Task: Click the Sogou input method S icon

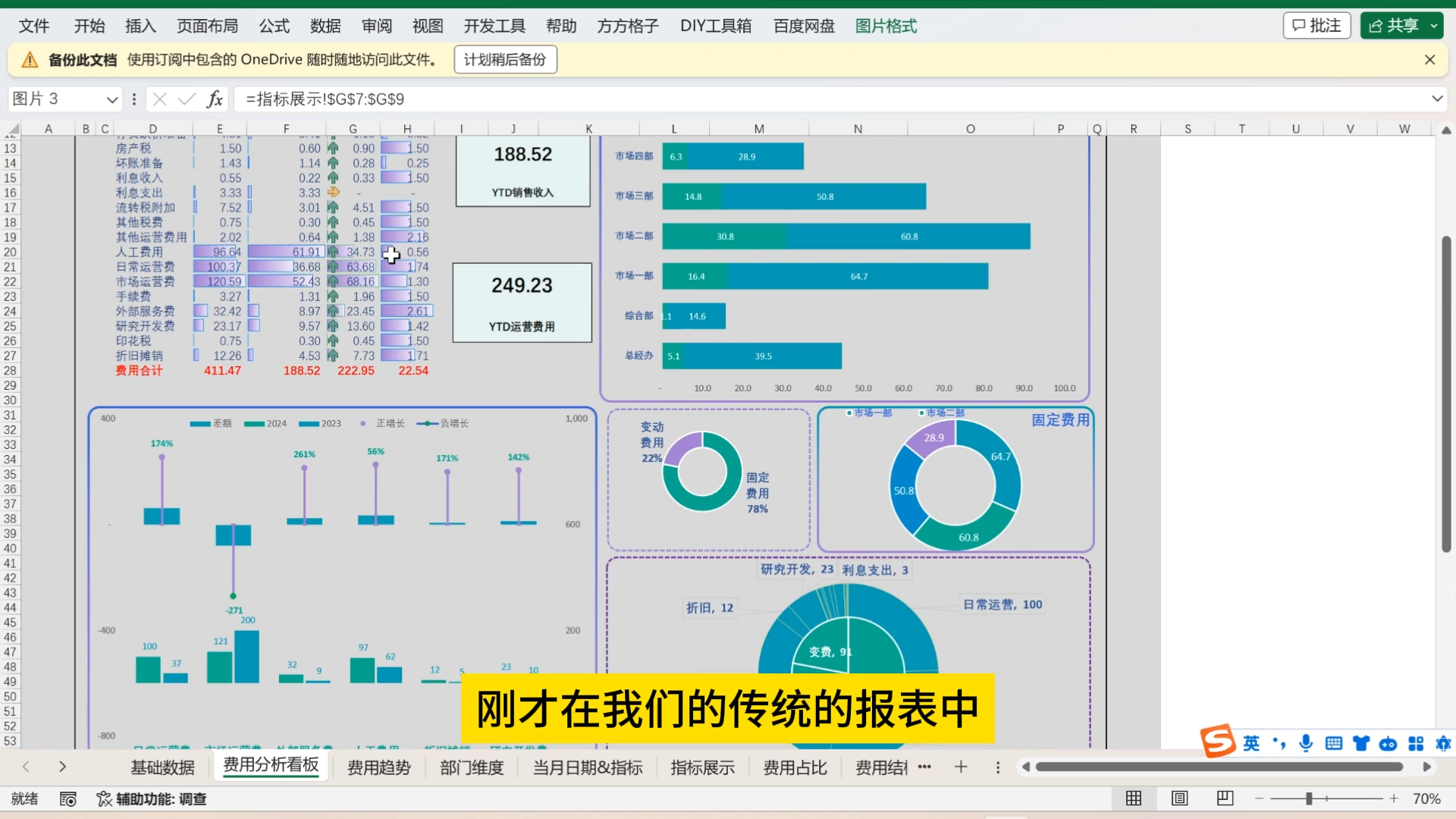Action: tap(1218, 741)
